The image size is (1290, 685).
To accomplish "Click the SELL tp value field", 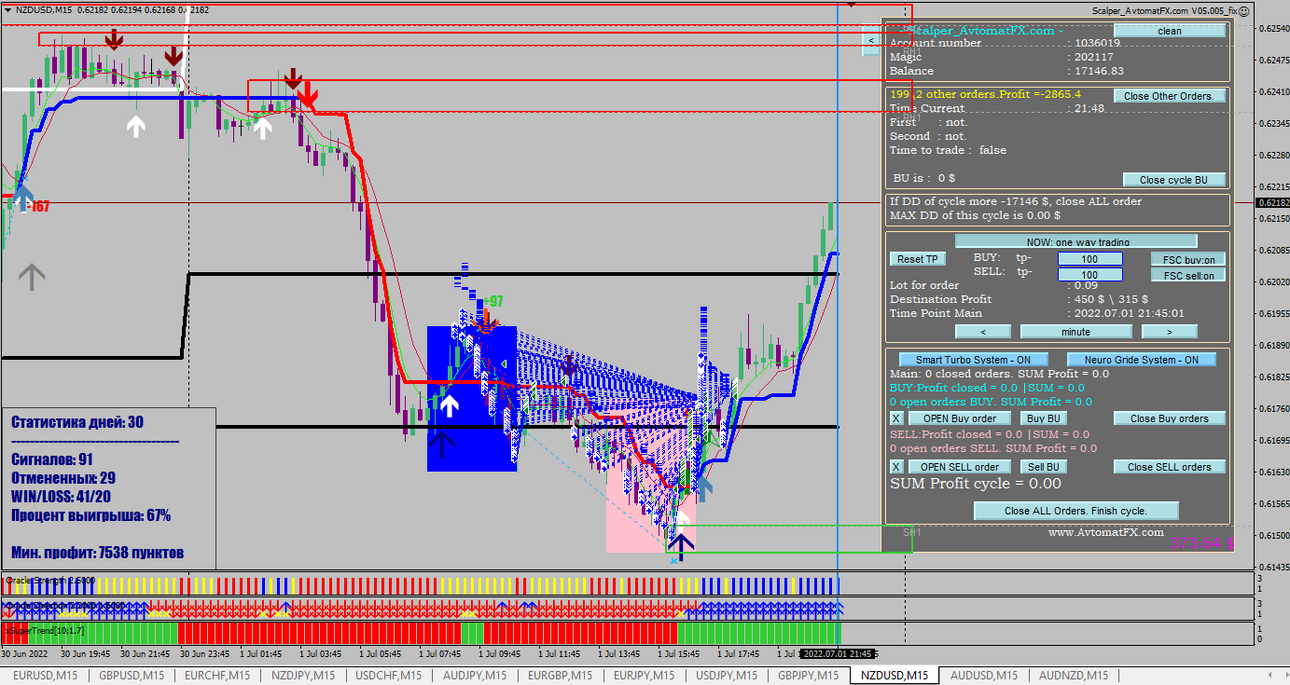I will tap(1090, 274).
